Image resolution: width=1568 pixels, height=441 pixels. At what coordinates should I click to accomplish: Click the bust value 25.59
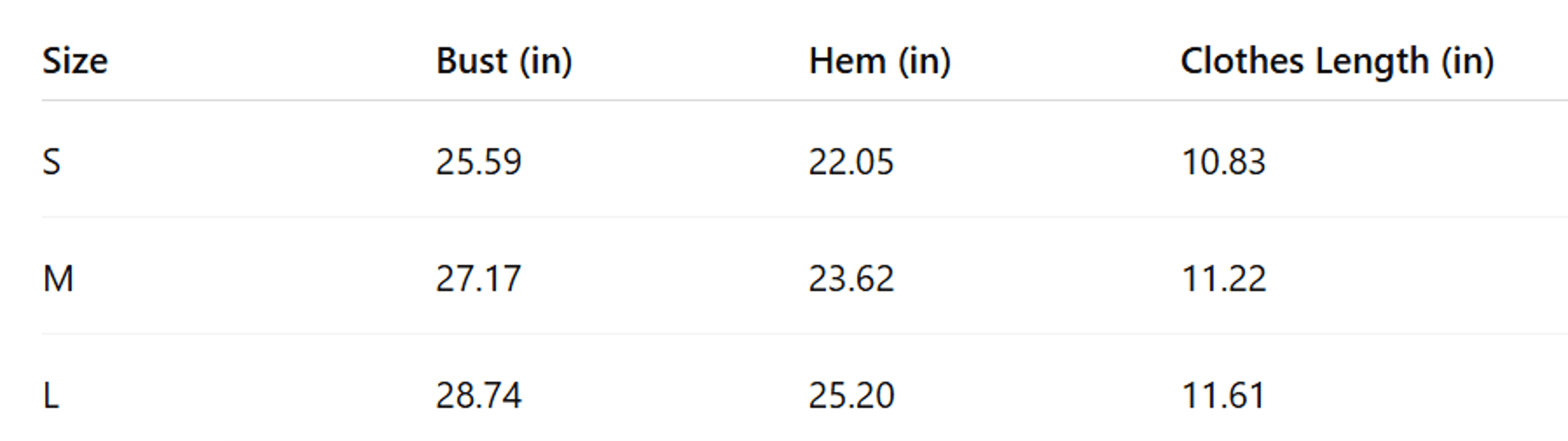[479, 162]
